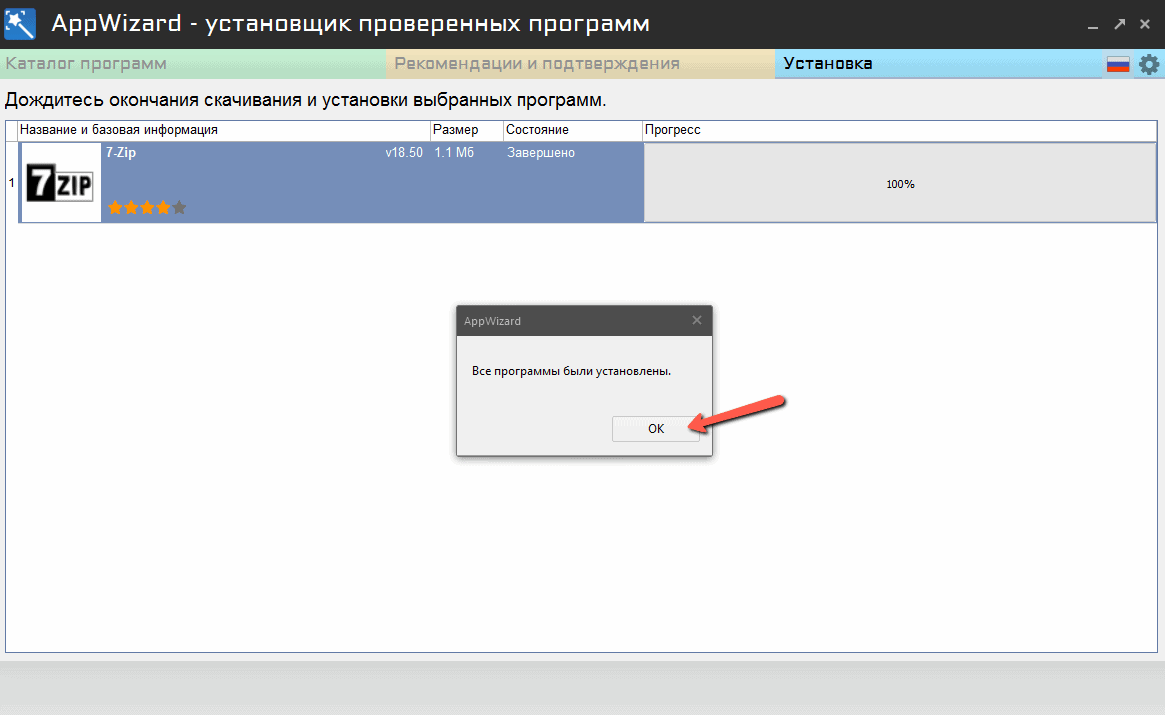Minimize the AppWizard window

1095,23
